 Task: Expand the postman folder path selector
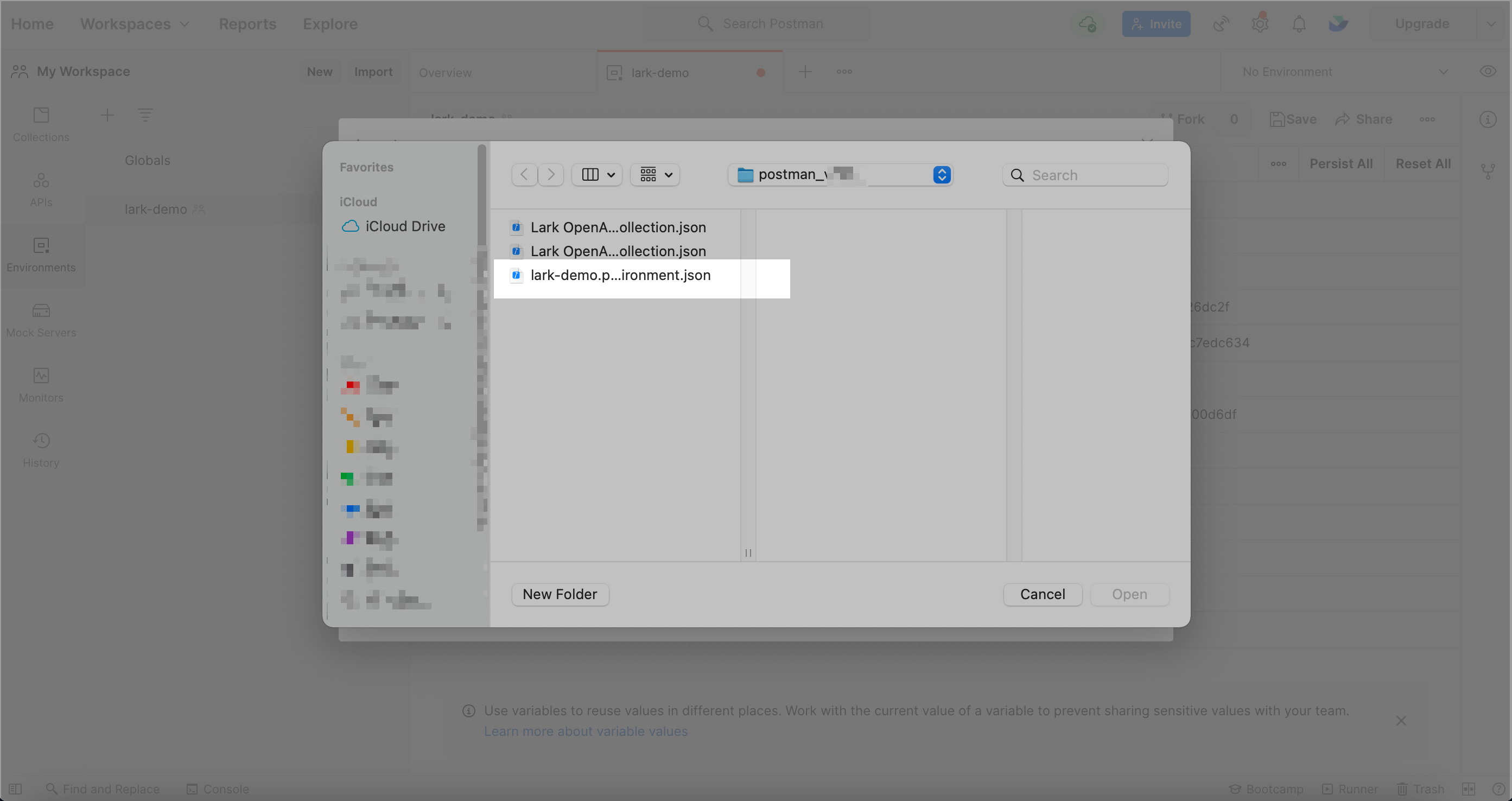[x=942, y=175]
